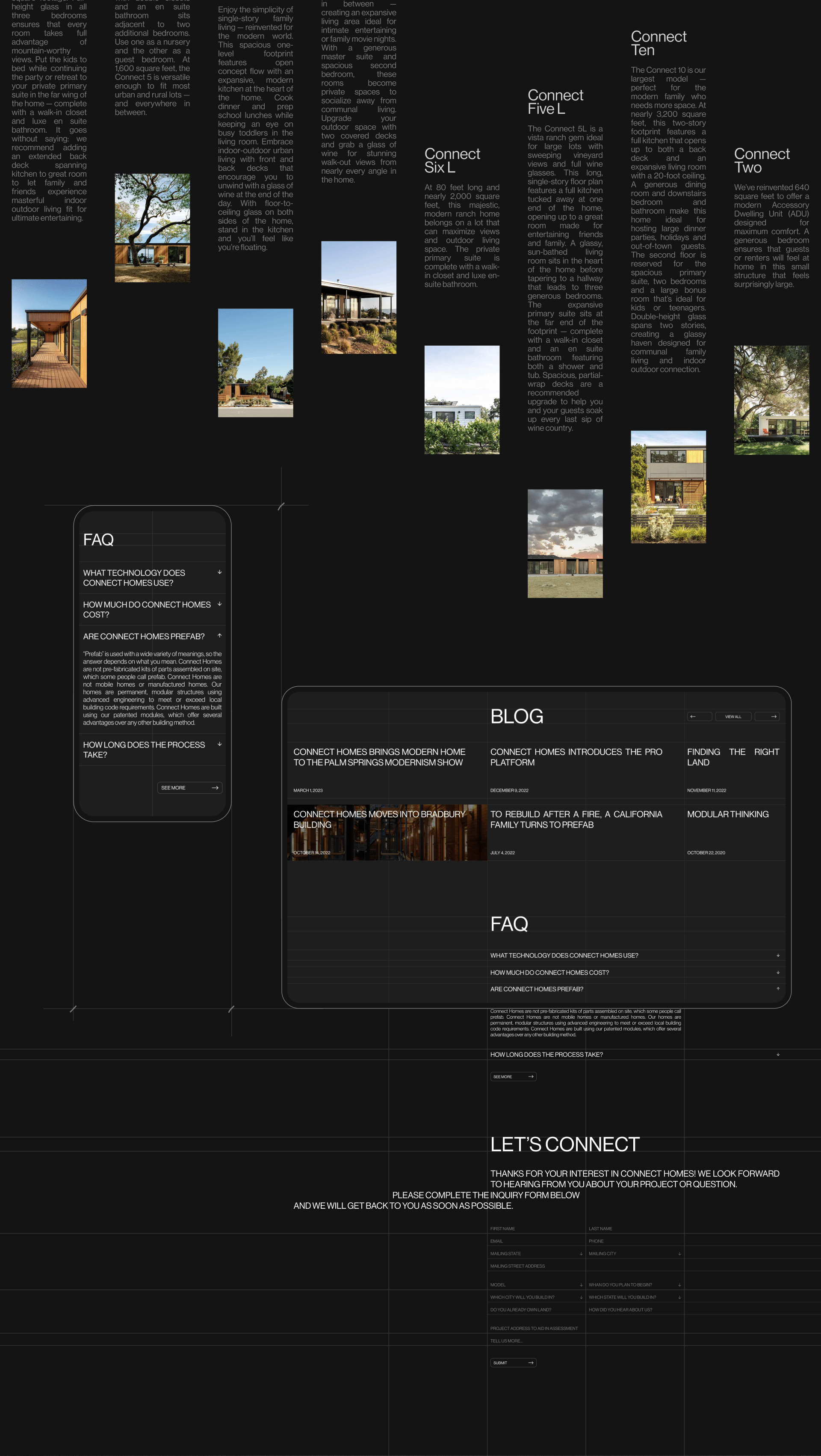The image size is (821, 1456).
Task: Open 'Which state will you build in' dropdown
Action: 634,1296
